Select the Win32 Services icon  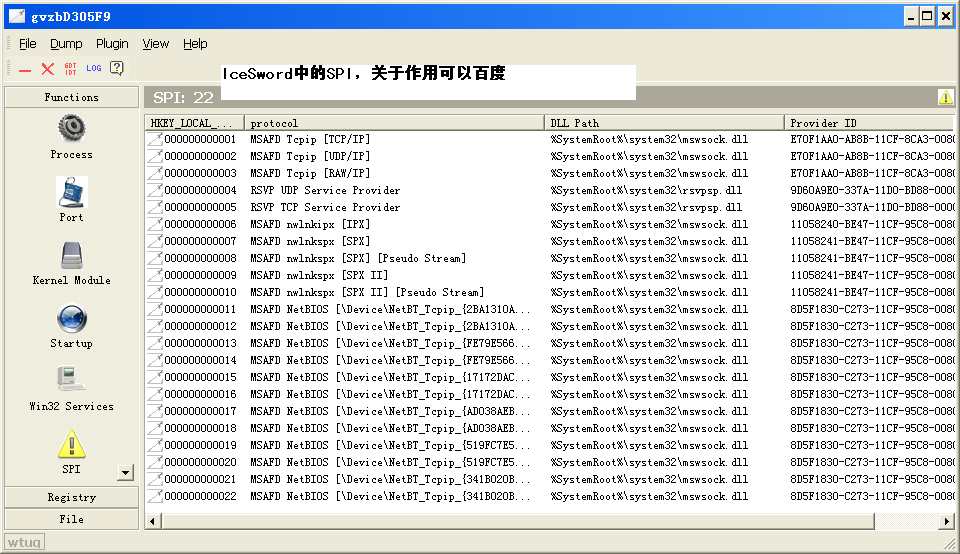click(x=72, y=380)
